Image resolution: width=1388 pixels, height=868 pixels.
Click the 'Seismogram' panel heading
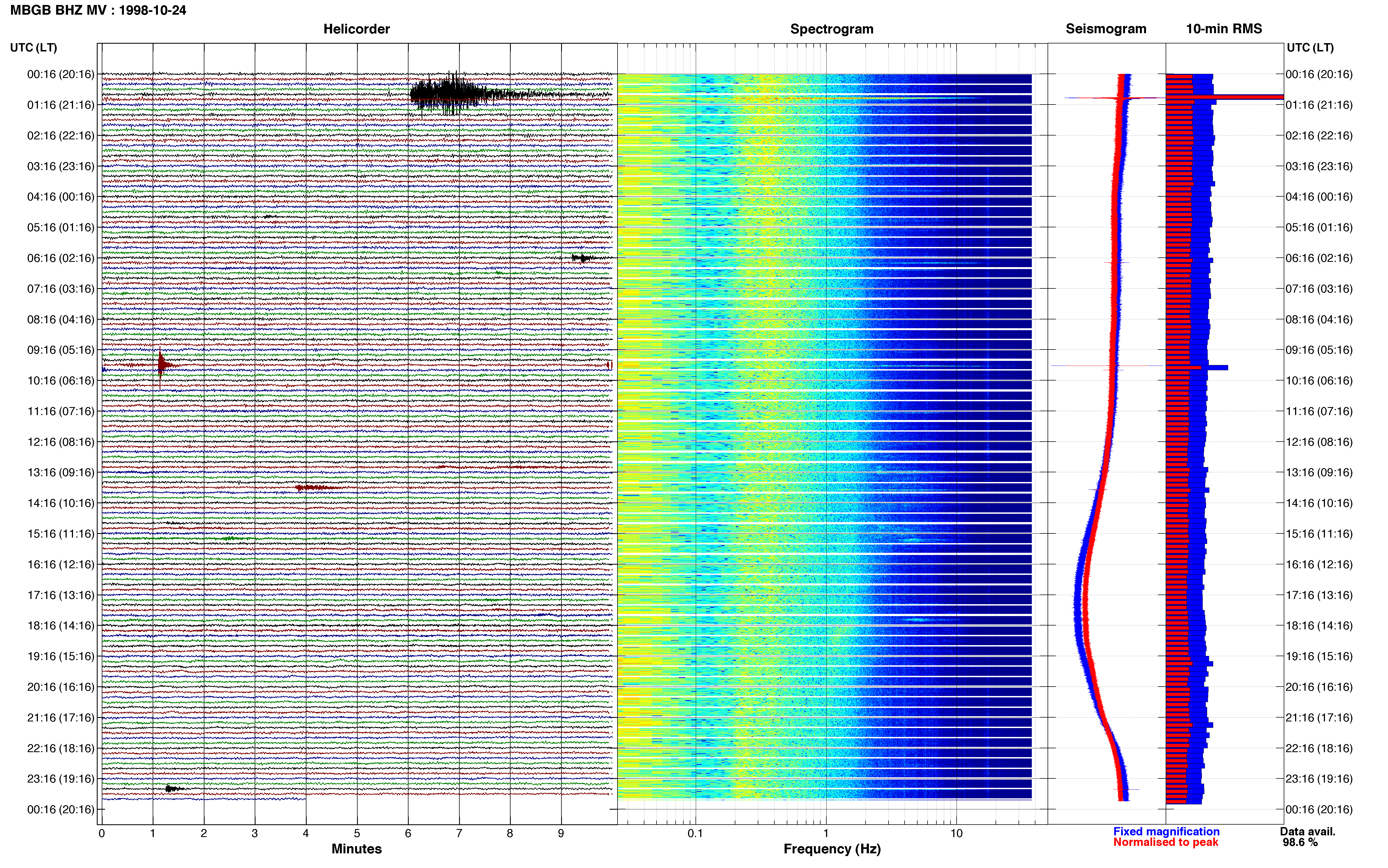click(1106, 29)
